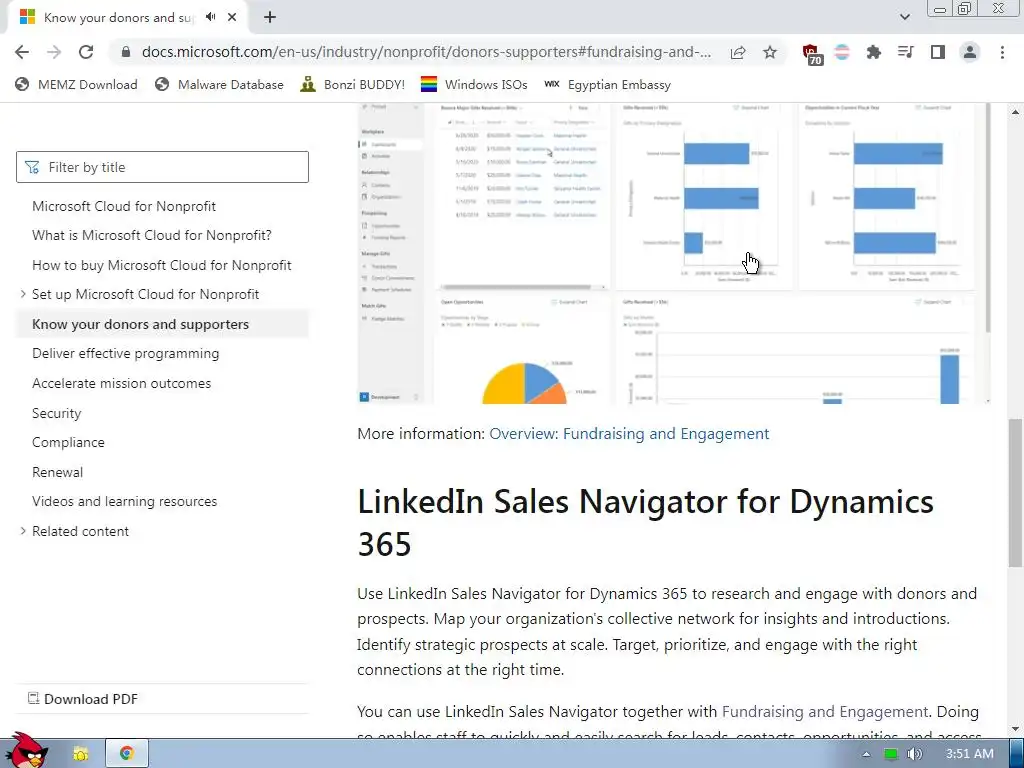Image resolution: width=1024 pixels, height=768 pixels.
Task: Click the 3:51 AM taskbar clock
Action: point(970,754)
